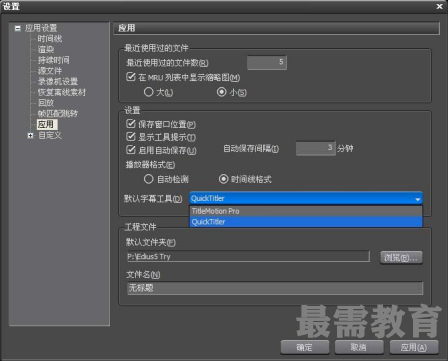Click 取消 cancel button
Screen dimensions: 448x361
pos(359,347)
